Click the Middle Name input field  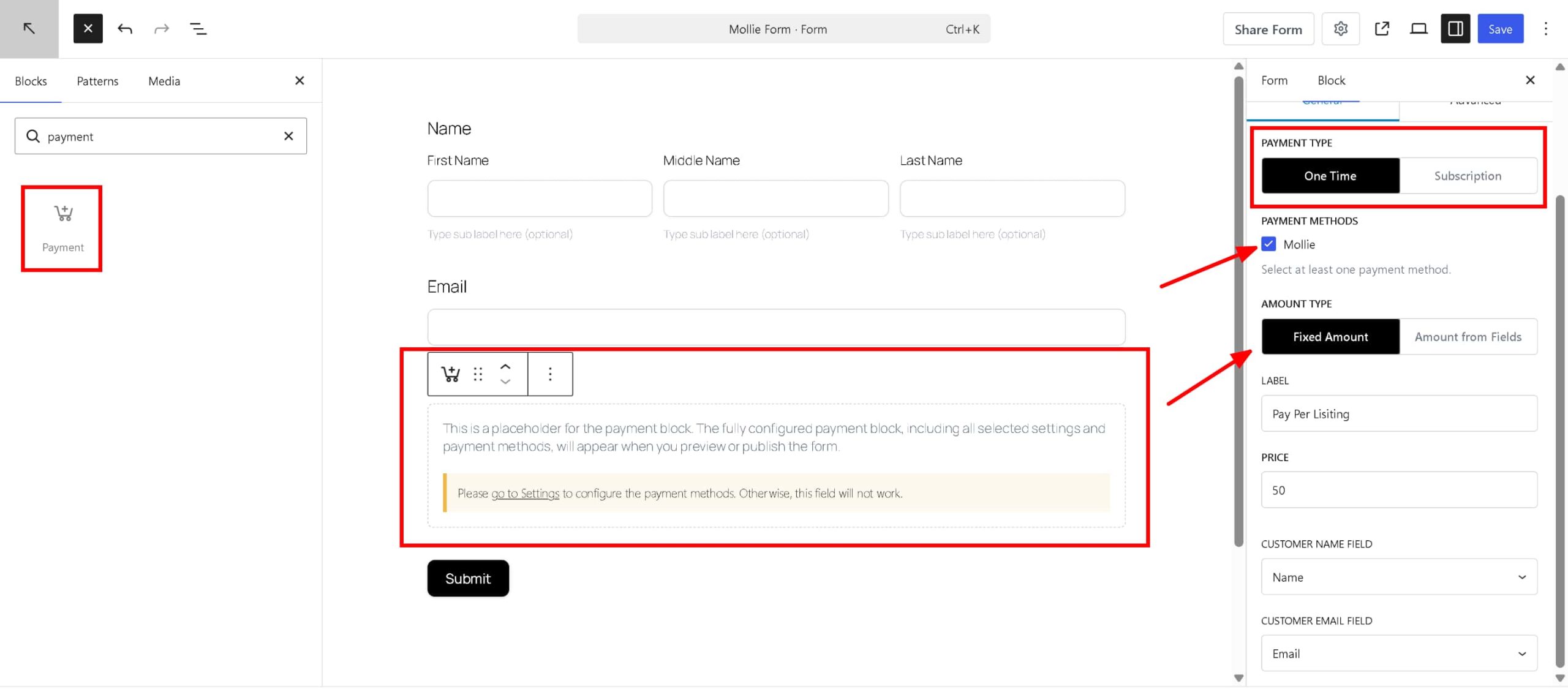[775, 198]
